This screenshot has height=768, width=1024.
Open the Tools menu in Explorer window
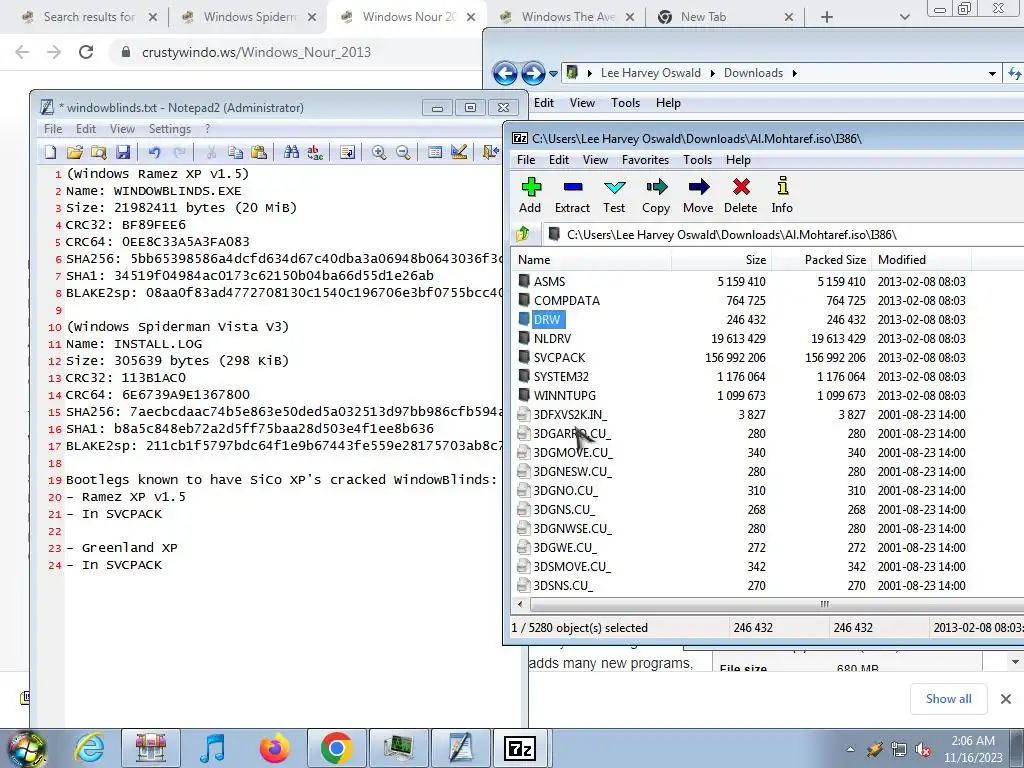pyautogui.click(x=625, y=103)
